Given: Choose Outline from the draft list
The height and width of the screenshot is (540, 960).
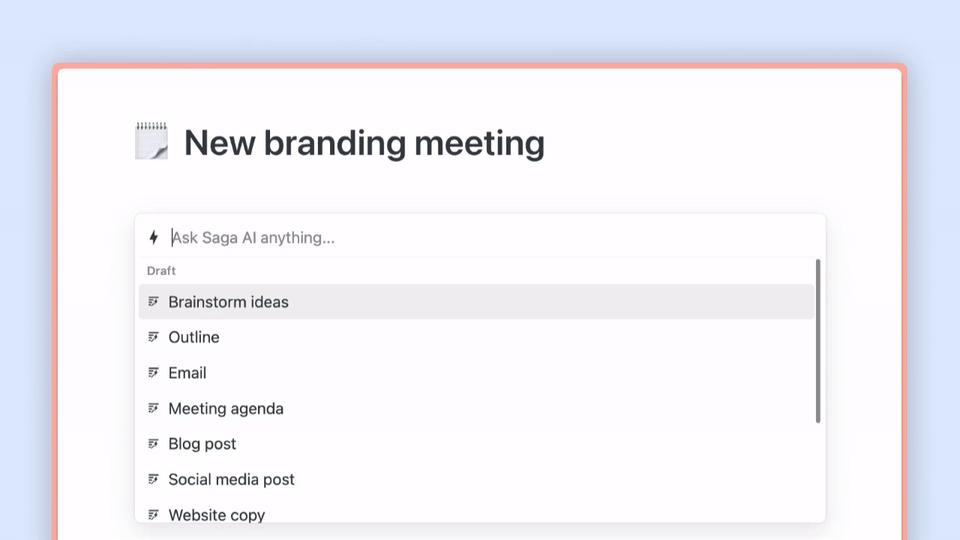Looking at the screenshot, I should [x=194, y=337].
